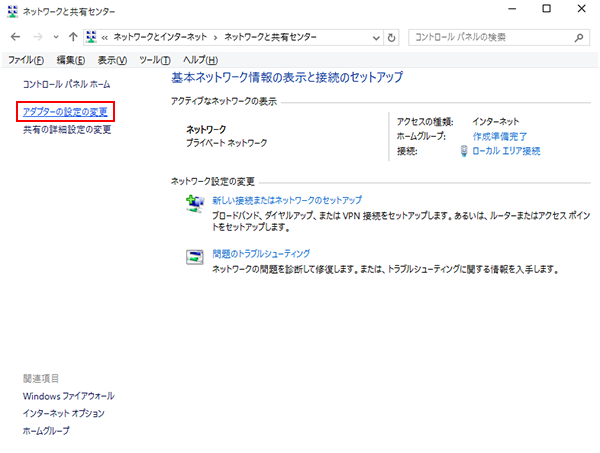Click the ローカル エリア接続 link
Image resolution: width=600 pixels, height=453 pixels.
click(x=505, y=151)
